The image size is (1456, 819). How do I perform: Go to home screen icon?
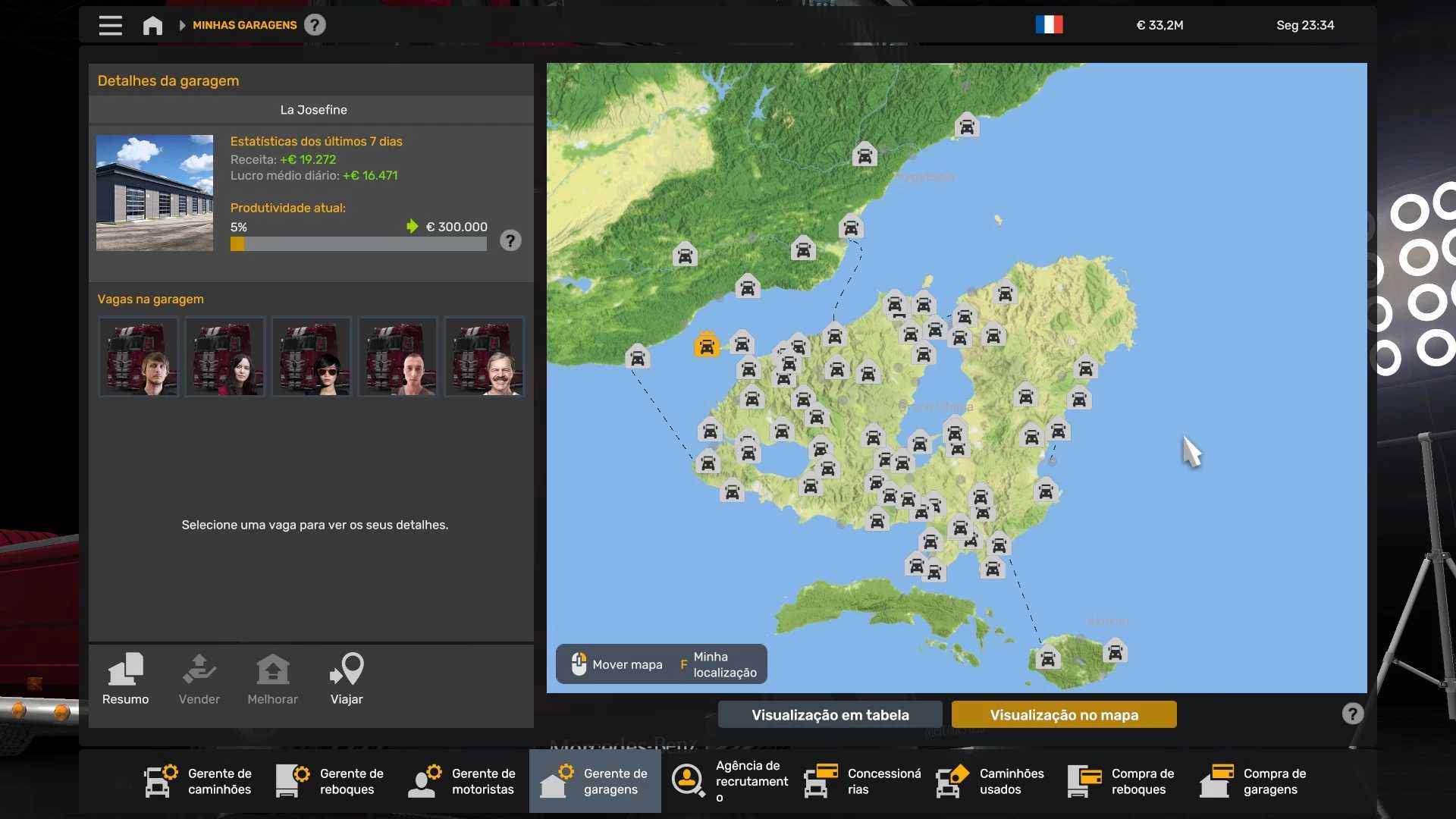[152, 25]
